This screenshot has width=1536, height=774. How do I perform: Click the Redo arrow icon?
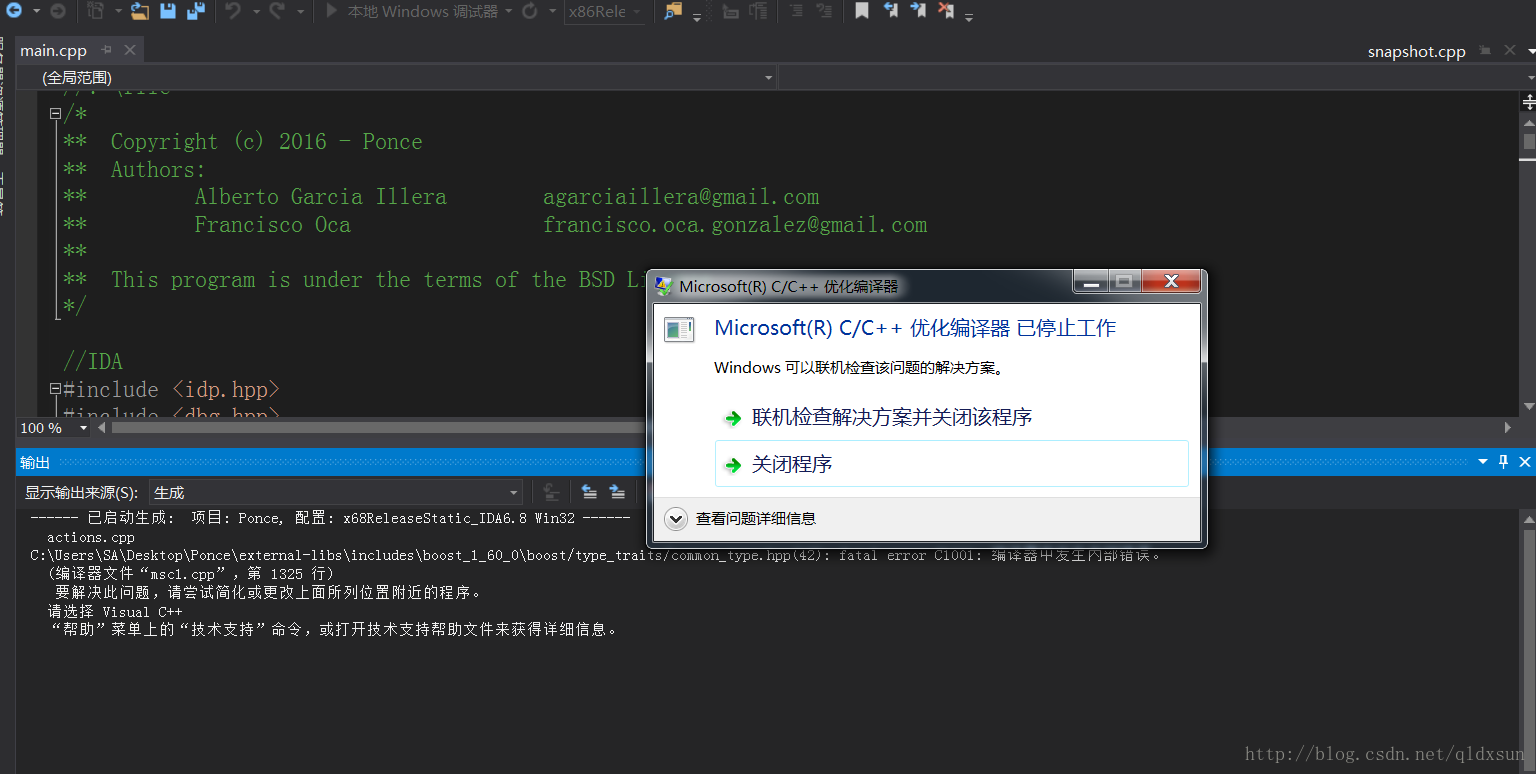click(277, 11)
